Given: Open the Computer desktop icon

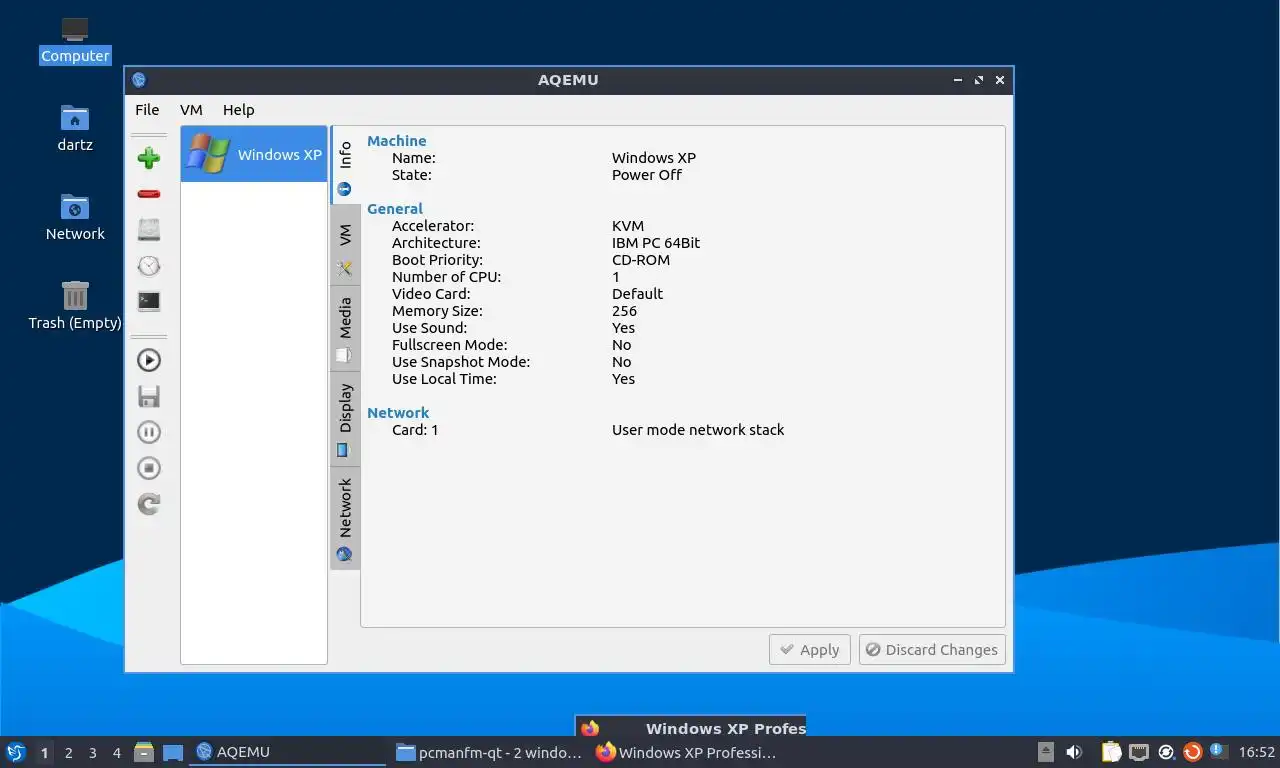Looking at the screenshot, I should (x=75, y=40).
